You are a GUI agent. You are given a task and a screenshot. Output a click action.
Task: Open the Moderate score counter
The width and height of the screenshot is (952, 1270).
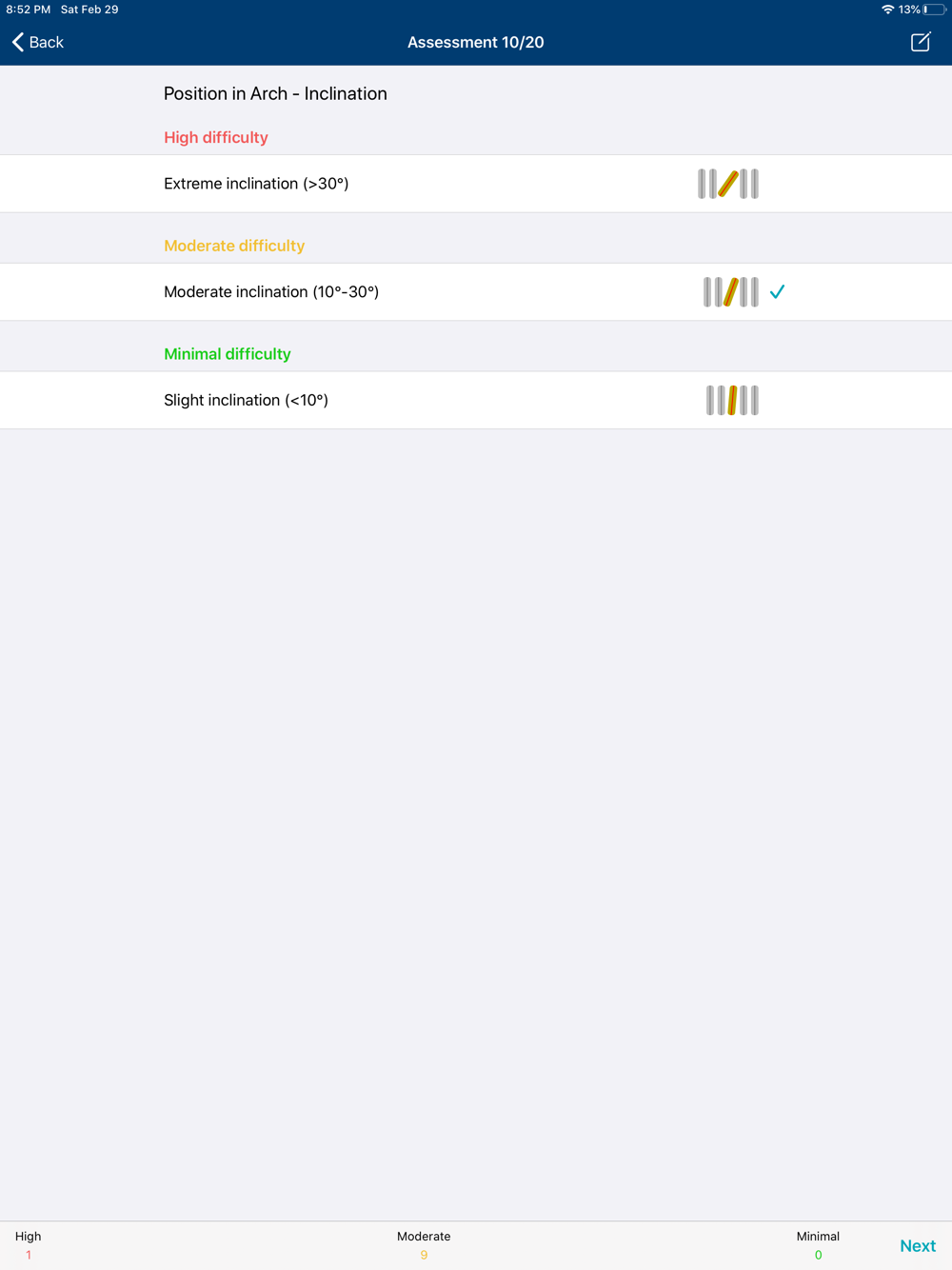coord(424,1245)
